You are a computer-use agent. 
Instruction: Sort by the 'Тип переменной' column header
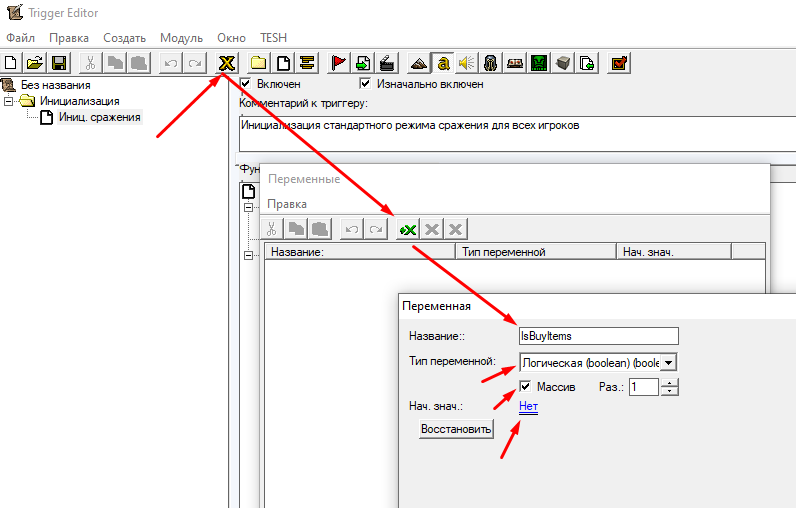click(536, 252)
